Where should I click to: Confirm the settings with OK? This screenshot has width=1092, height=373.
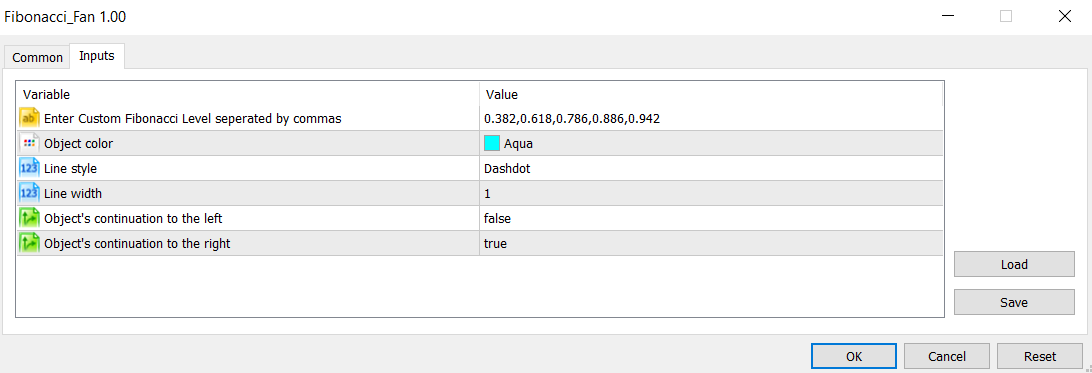click(x=854, y=356)
